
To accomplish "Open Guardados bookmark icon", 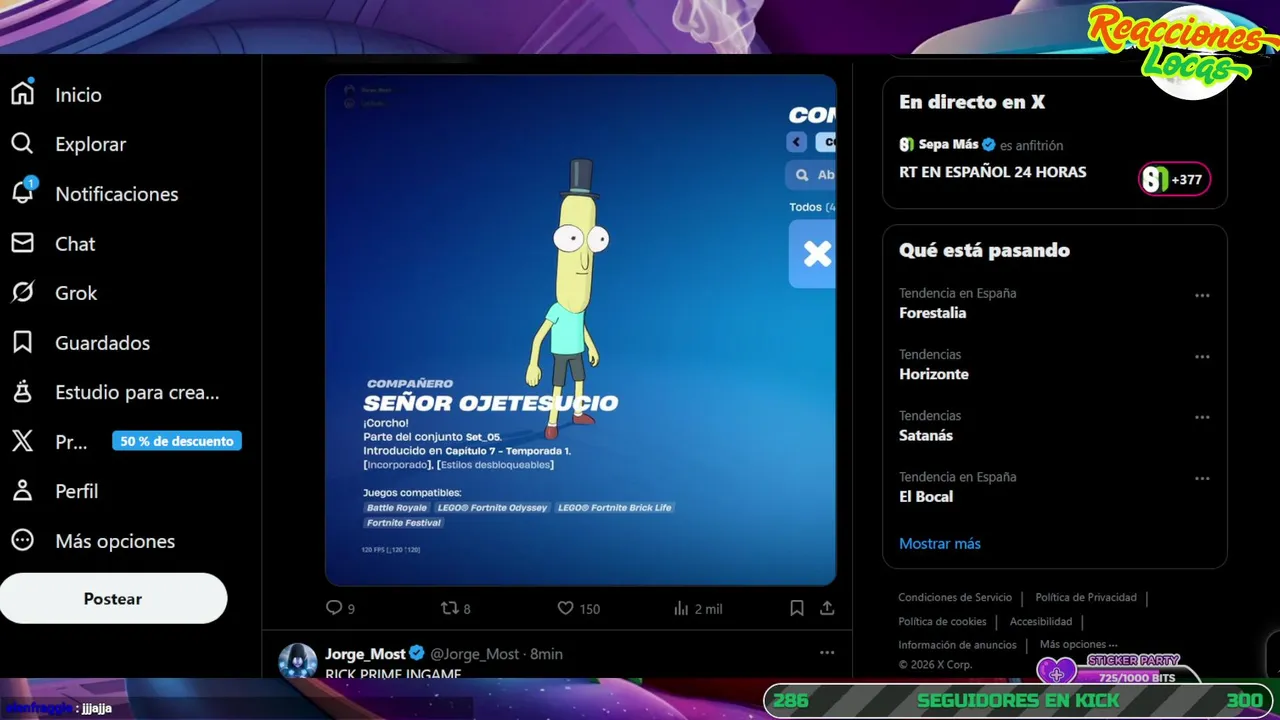I will click(x=22, y=343).
